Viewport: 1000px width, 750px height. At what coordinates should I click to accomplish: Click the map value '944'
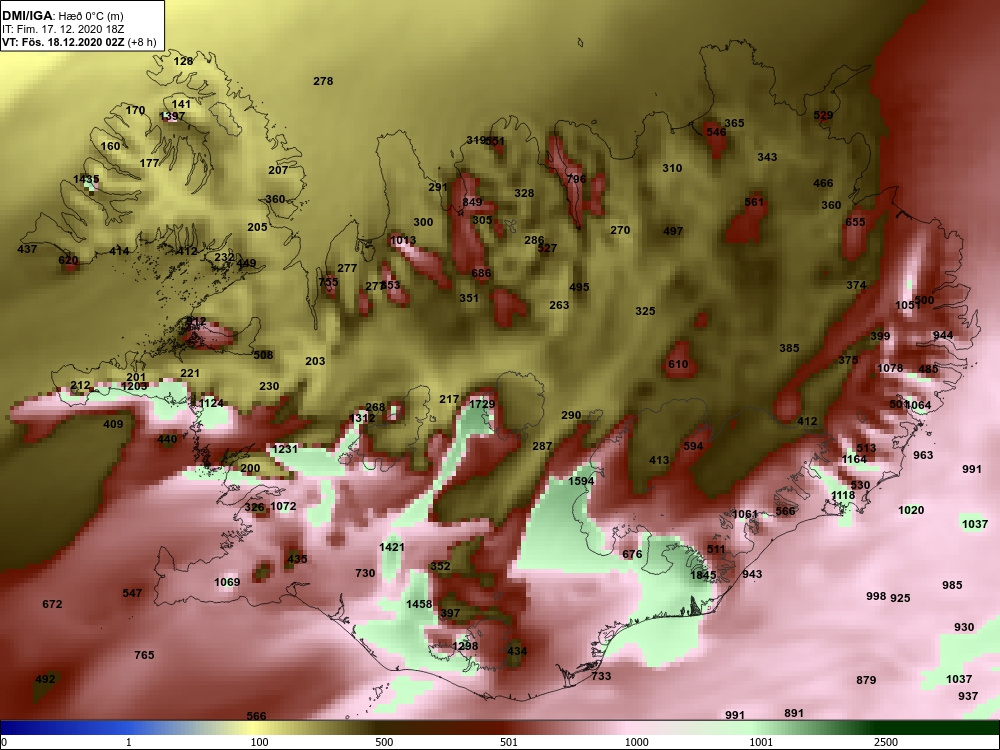click(x=943, y=335)
